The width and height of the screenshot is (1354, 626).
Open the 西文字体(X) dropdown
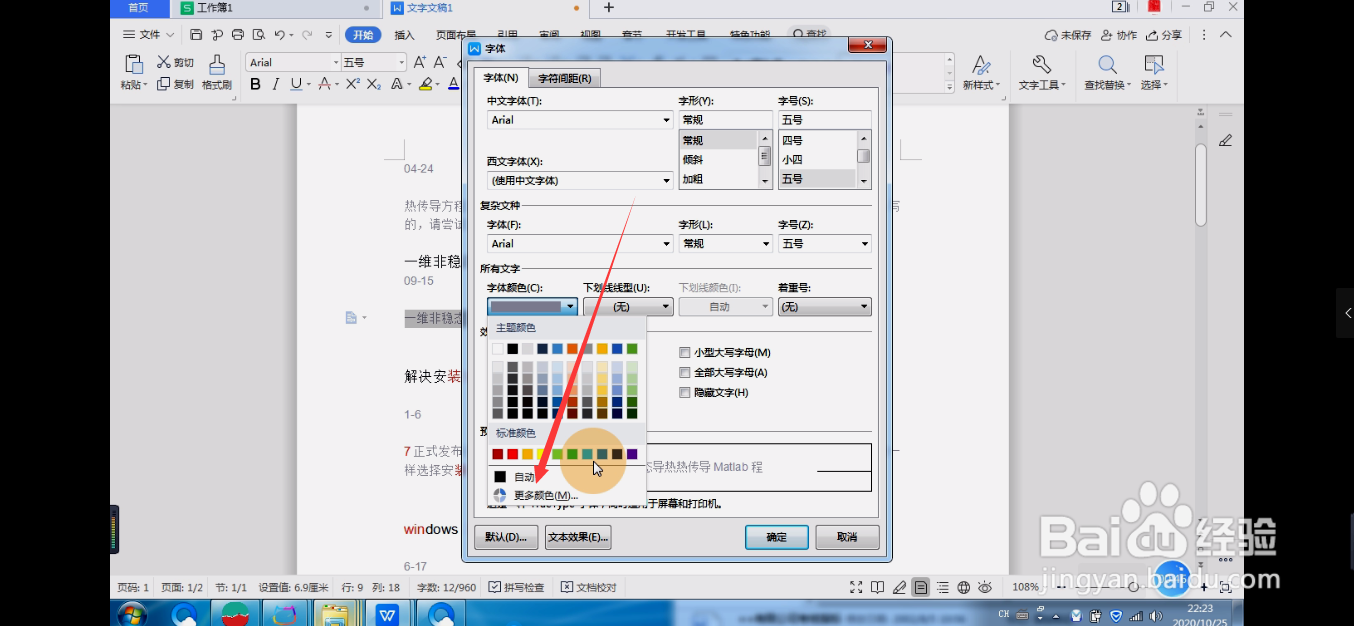click(x=664, y=180)
